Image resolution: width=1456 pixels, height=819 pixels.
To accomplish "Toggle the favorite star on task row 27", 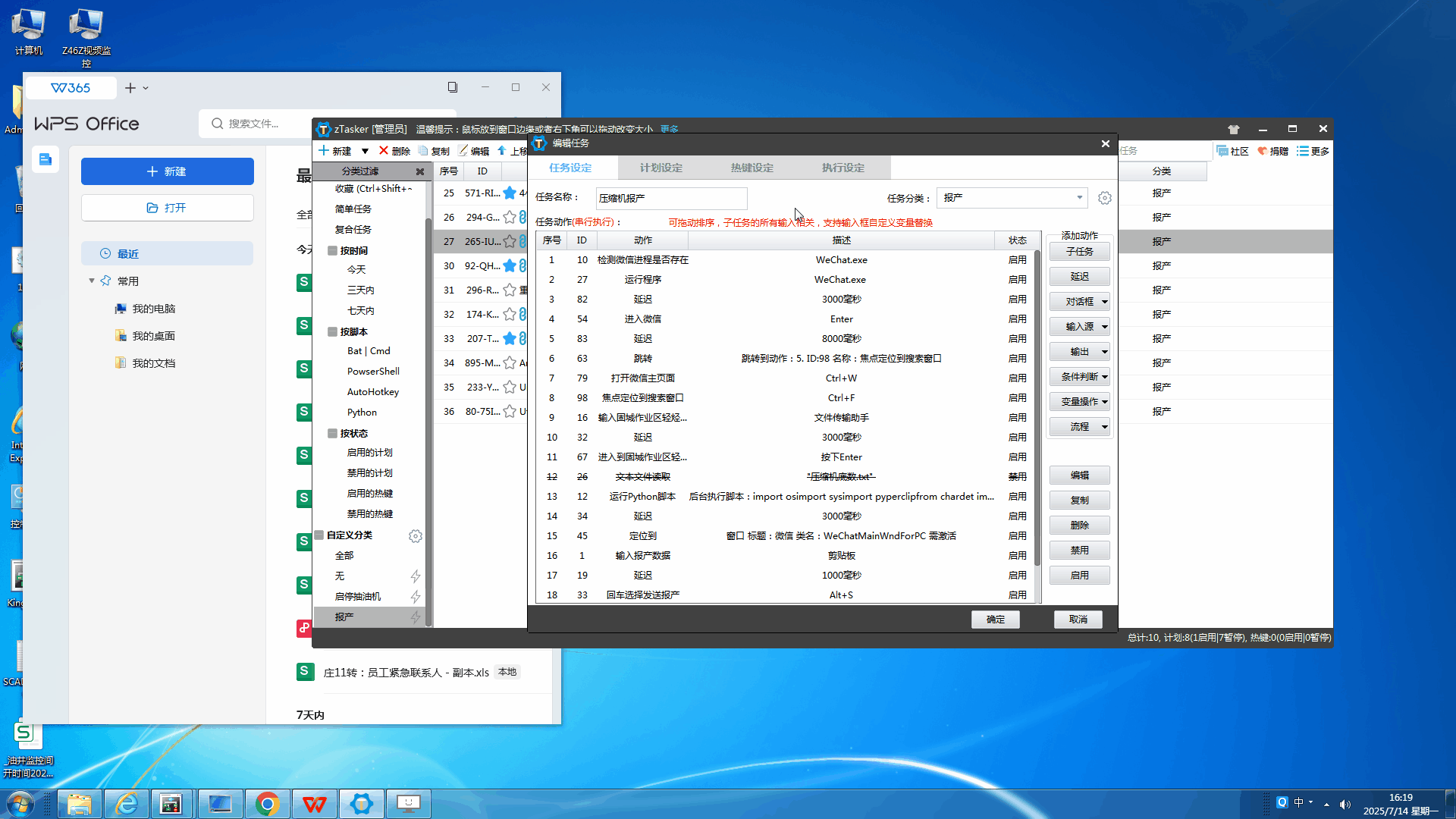I will click(x=510, y=241).
